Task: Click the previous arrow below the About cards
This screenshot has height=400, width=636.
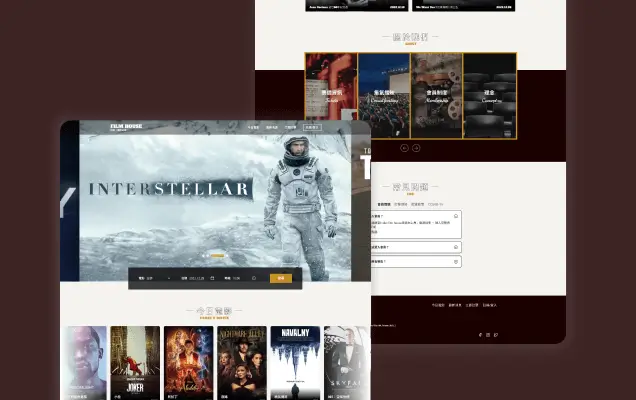Action: [x=404, y=148]
